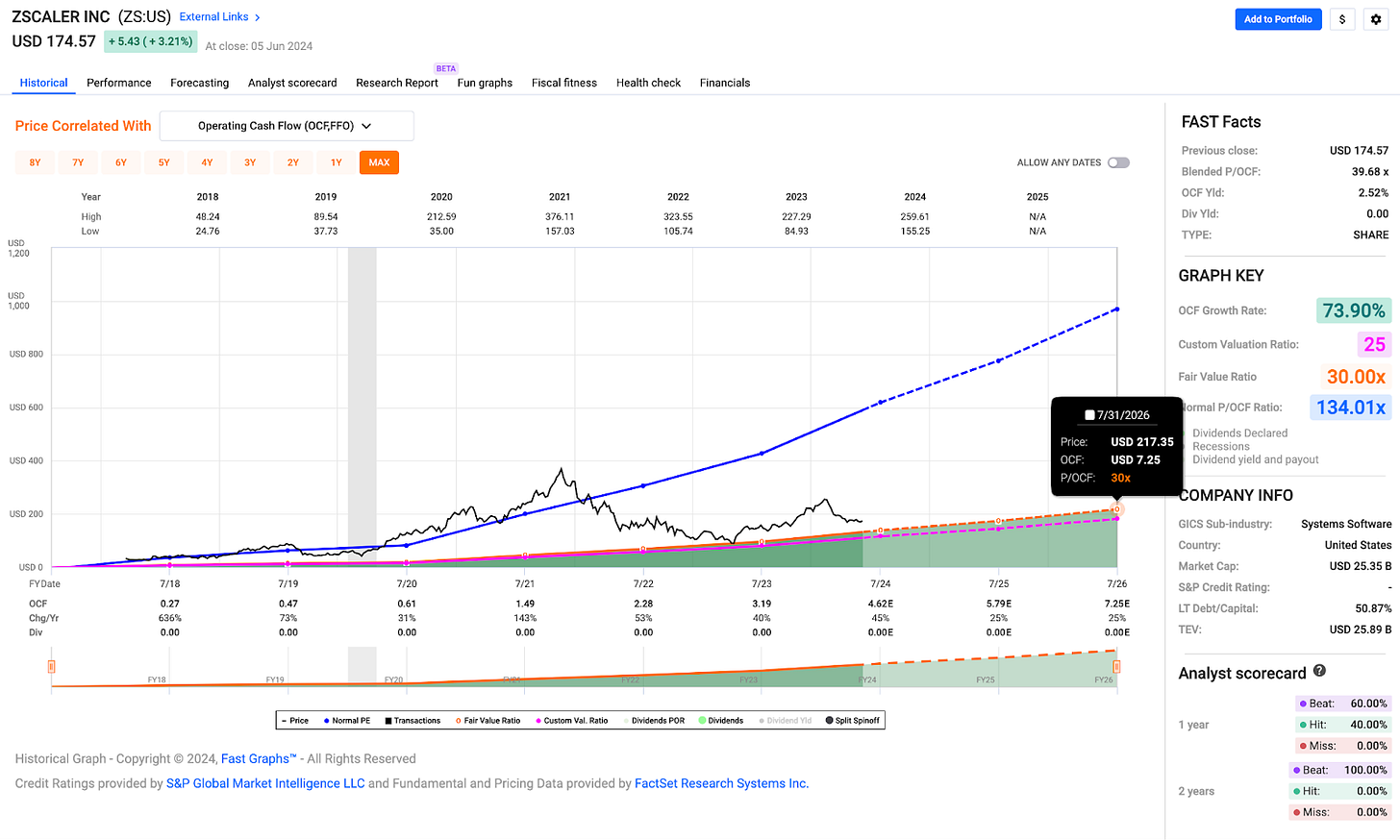Toggle Transactions legend entry
This screenshot has height=840, width=1400.
point(412,720)
